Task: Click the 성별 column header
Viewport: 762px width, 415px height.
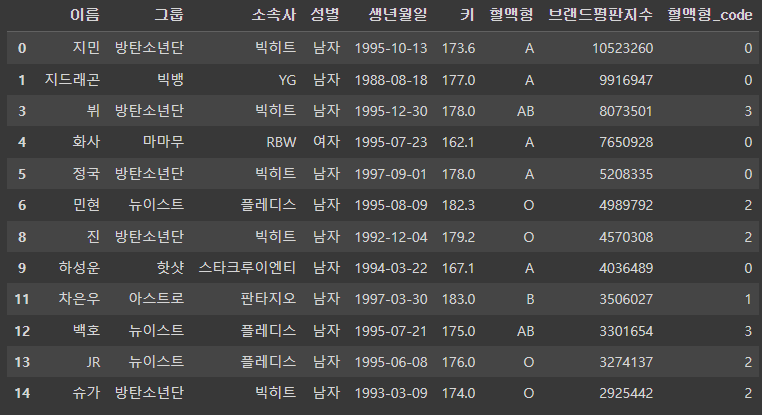Action: tap(325, 15)
